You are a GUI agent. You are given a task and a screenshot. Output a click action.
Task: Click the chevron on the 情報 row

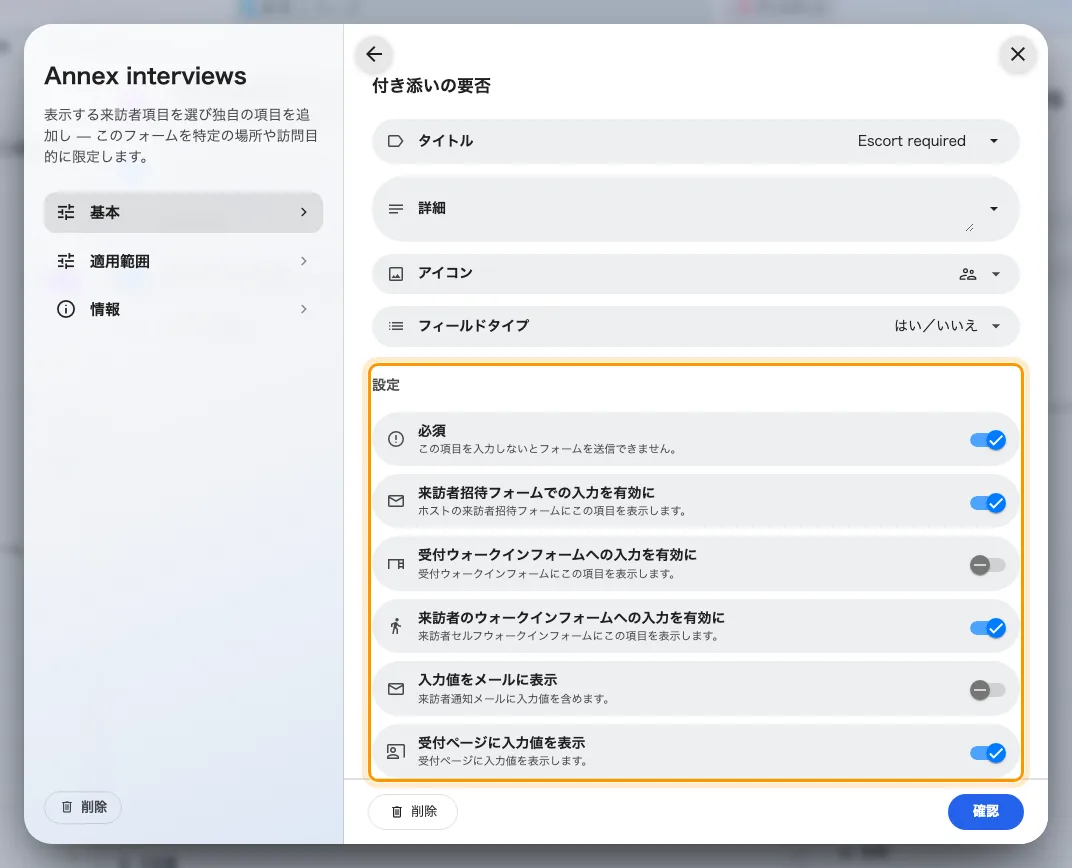304,310
